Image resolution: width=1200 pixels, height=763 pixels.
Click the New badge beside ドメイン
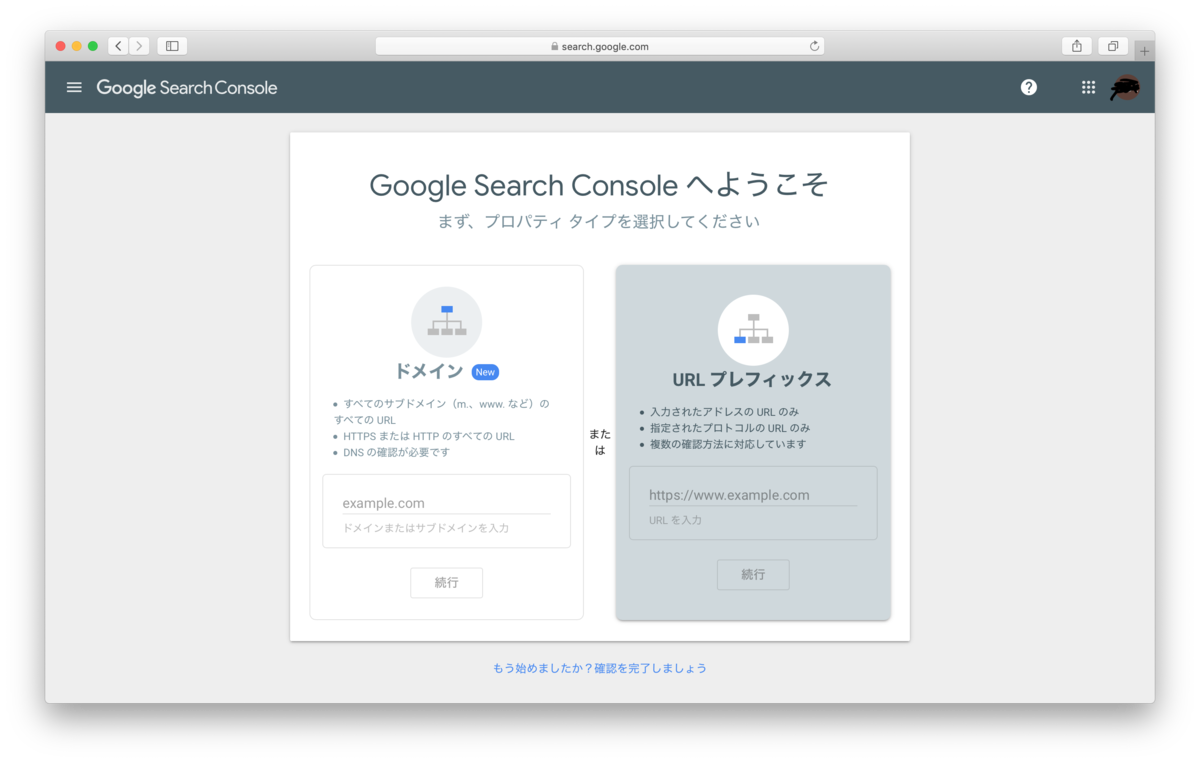(x=485, y=372)
